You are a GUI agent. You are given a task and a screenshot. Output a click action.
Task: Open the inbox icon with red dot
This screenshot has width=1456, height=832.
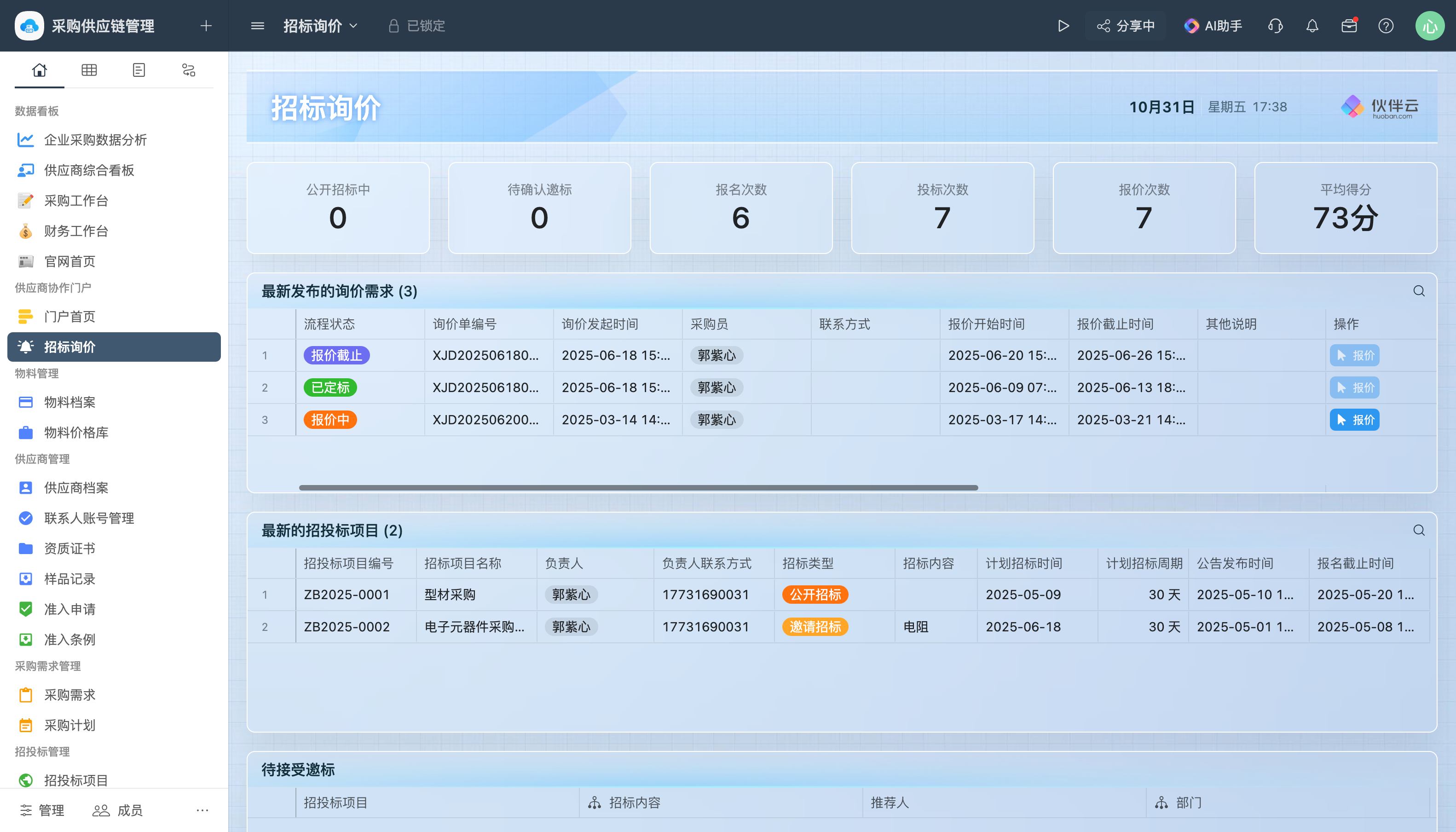(x=1349, y=26)
